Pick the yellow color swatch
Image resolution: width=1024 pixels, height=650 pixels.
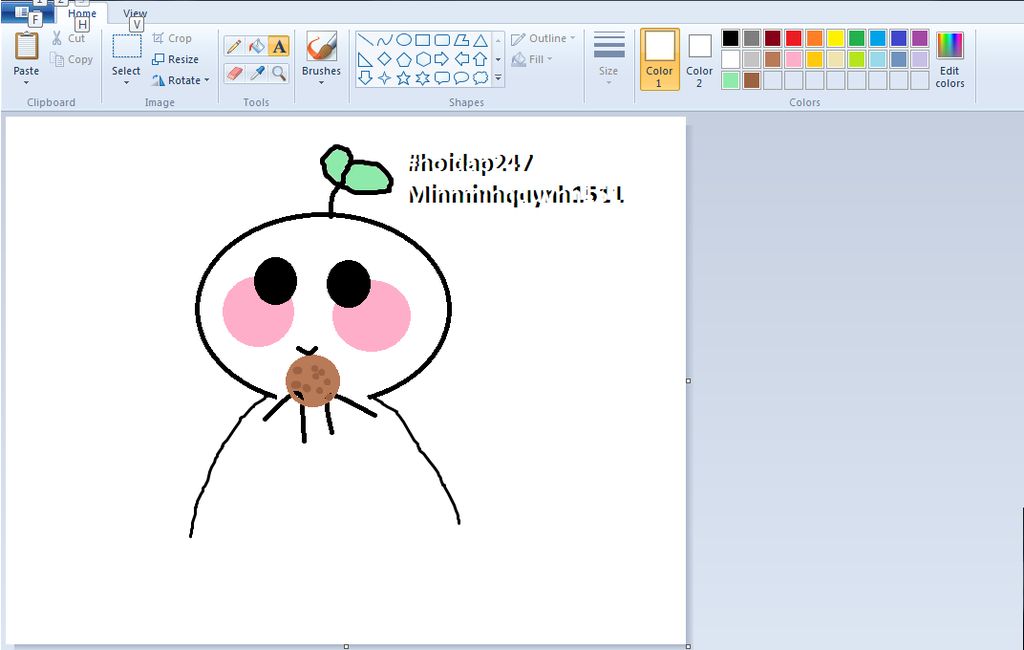click(x=835, y=39)
